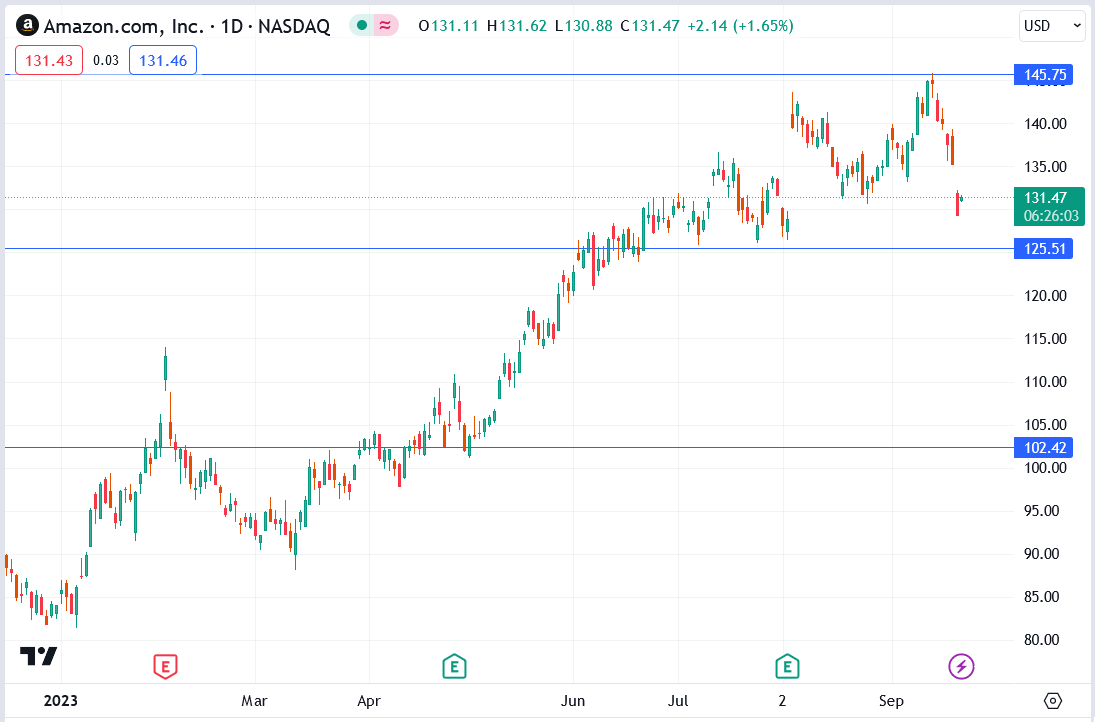
Task: Click the Apr time axis label
Action: 369,700
